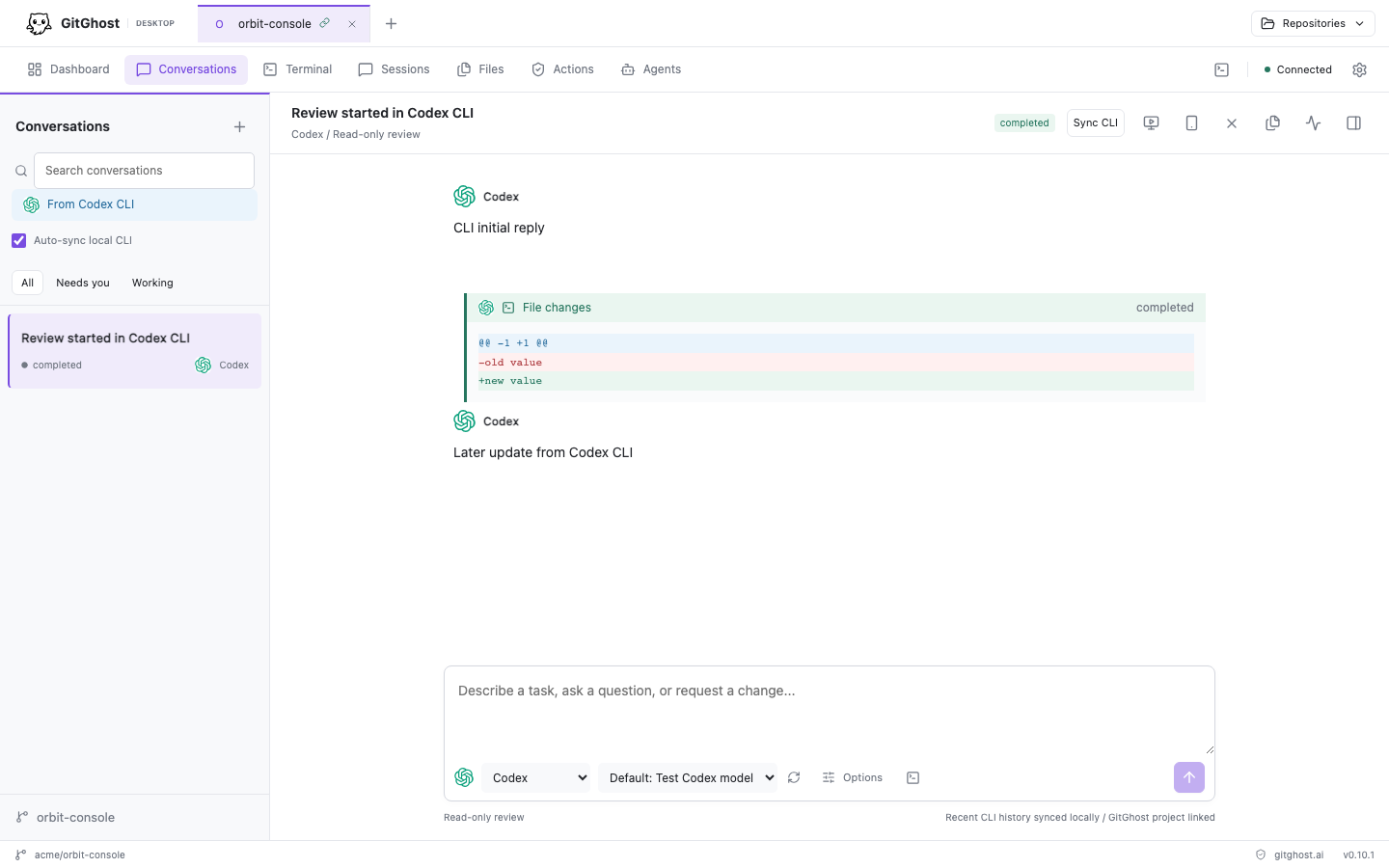Viewport: 1389px width, 868px height.
Task: Click the Sync CLI button
Action: pyautogui.click(x=1096, y=122)
